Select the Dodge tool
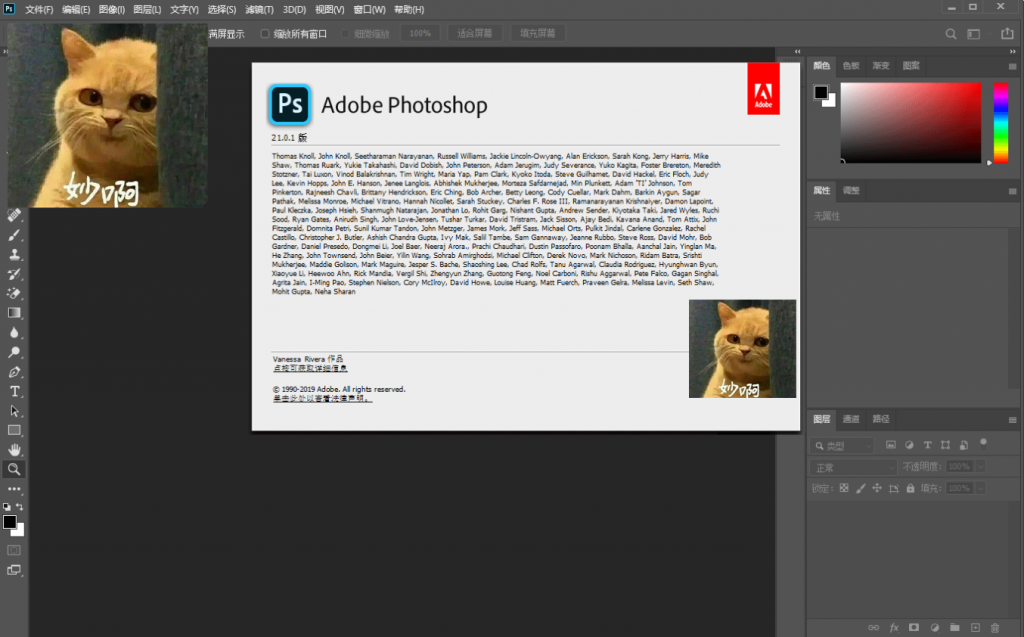Screen dimensions: 1024x637 [x=14, y=352]
